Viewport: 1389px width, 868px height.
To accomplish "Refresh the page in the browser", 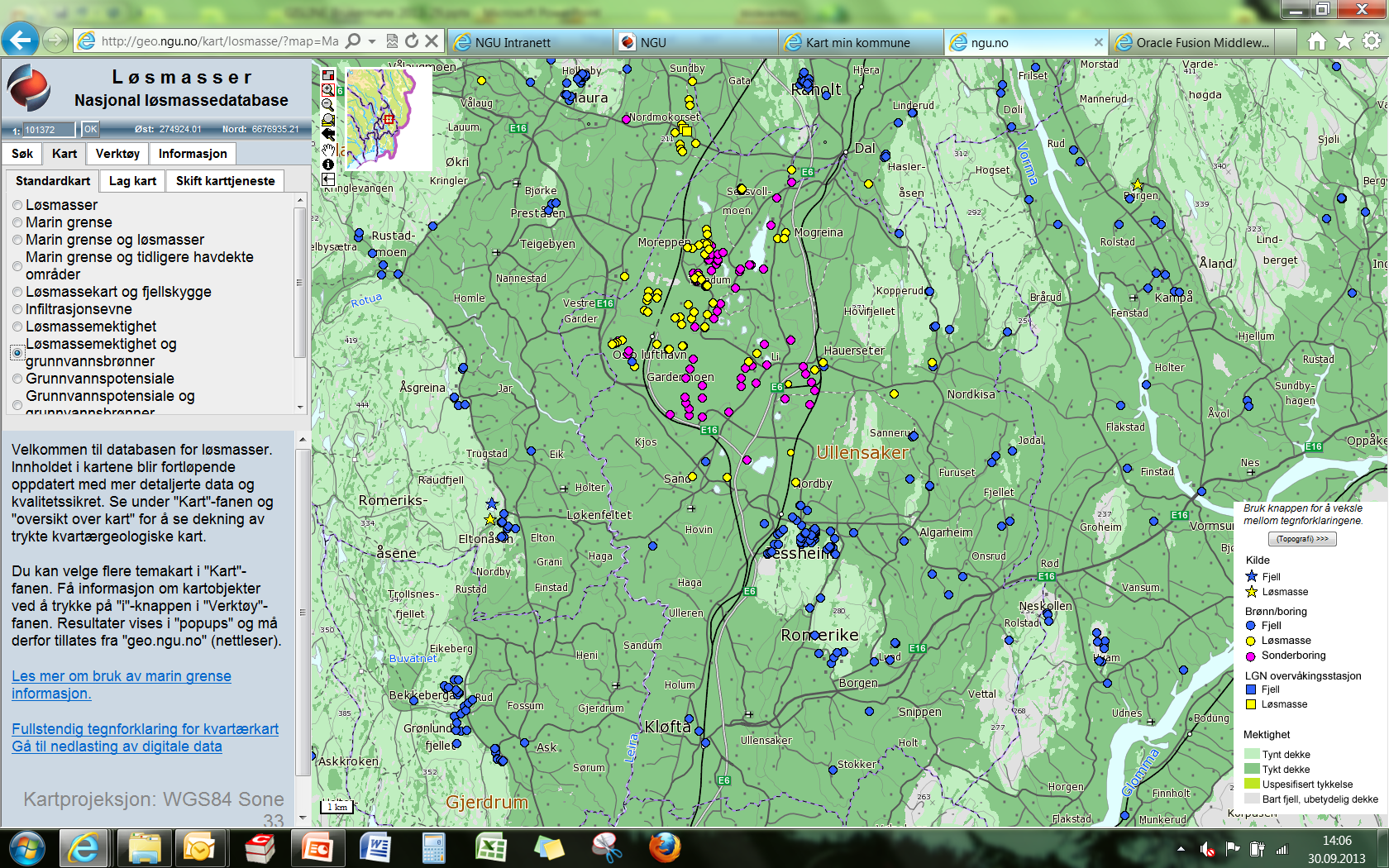I will coord(412,41).
